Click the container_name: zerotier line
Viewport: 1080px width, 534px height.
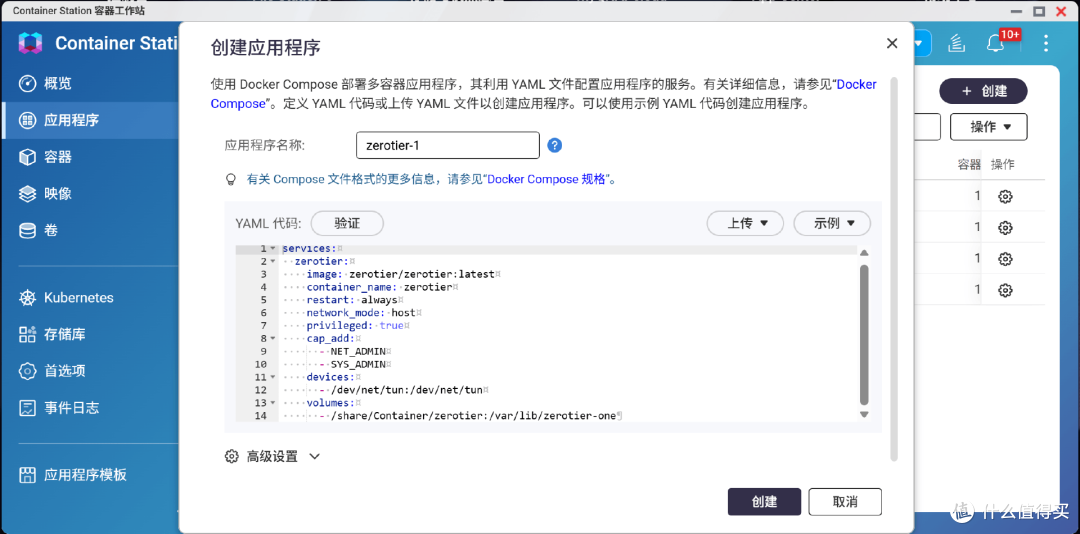click(382, 287)
